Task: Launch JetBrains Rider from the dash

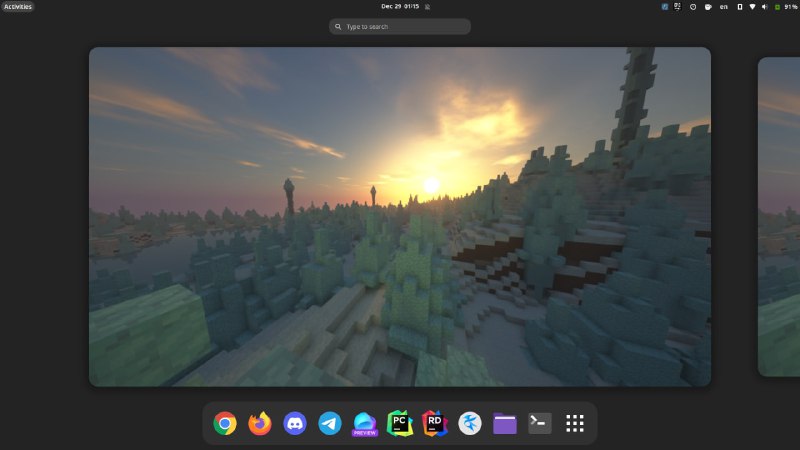Action: [435, 423]
